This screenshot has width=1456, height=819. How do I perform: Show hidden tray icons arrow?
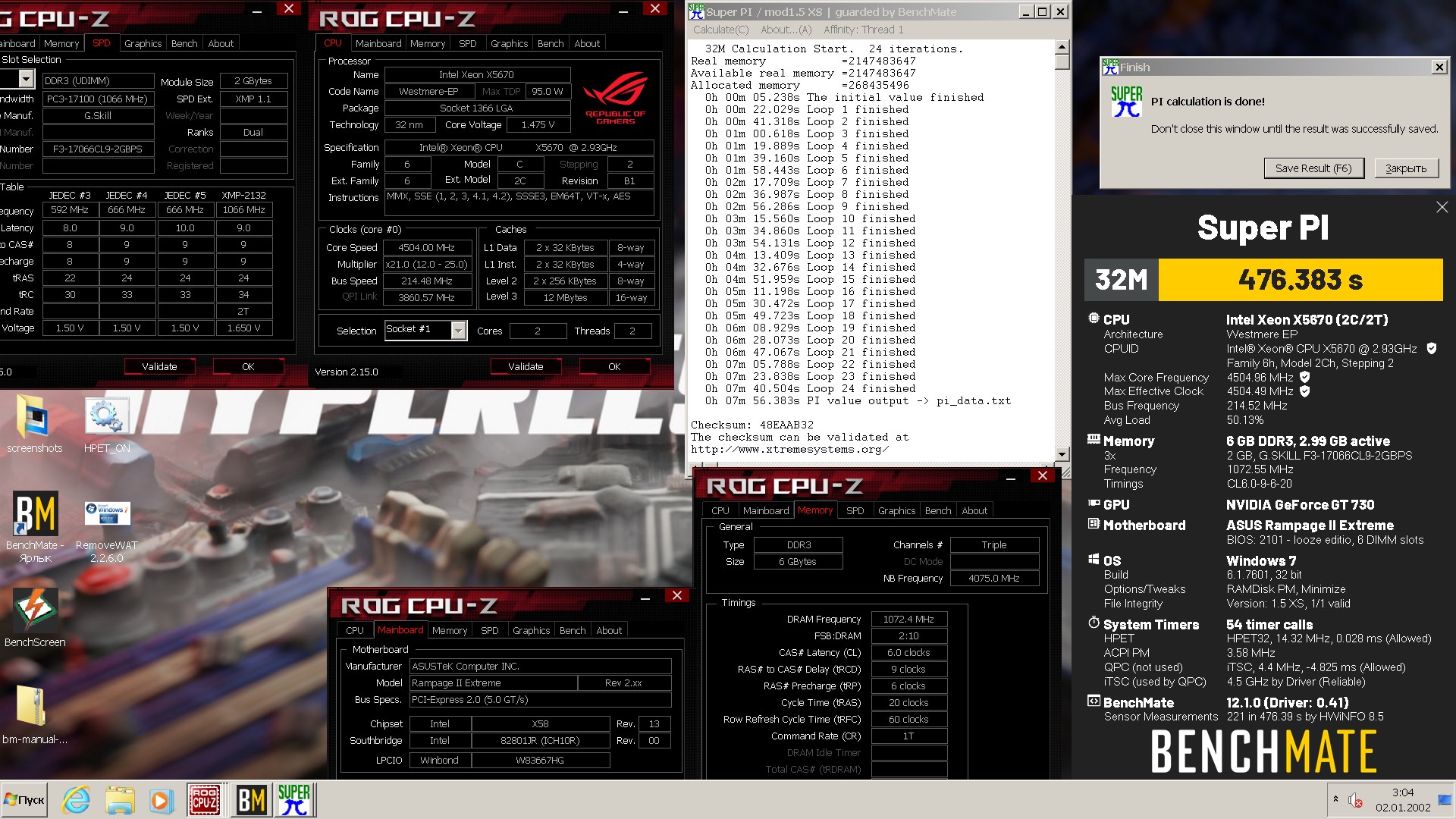1335,799
